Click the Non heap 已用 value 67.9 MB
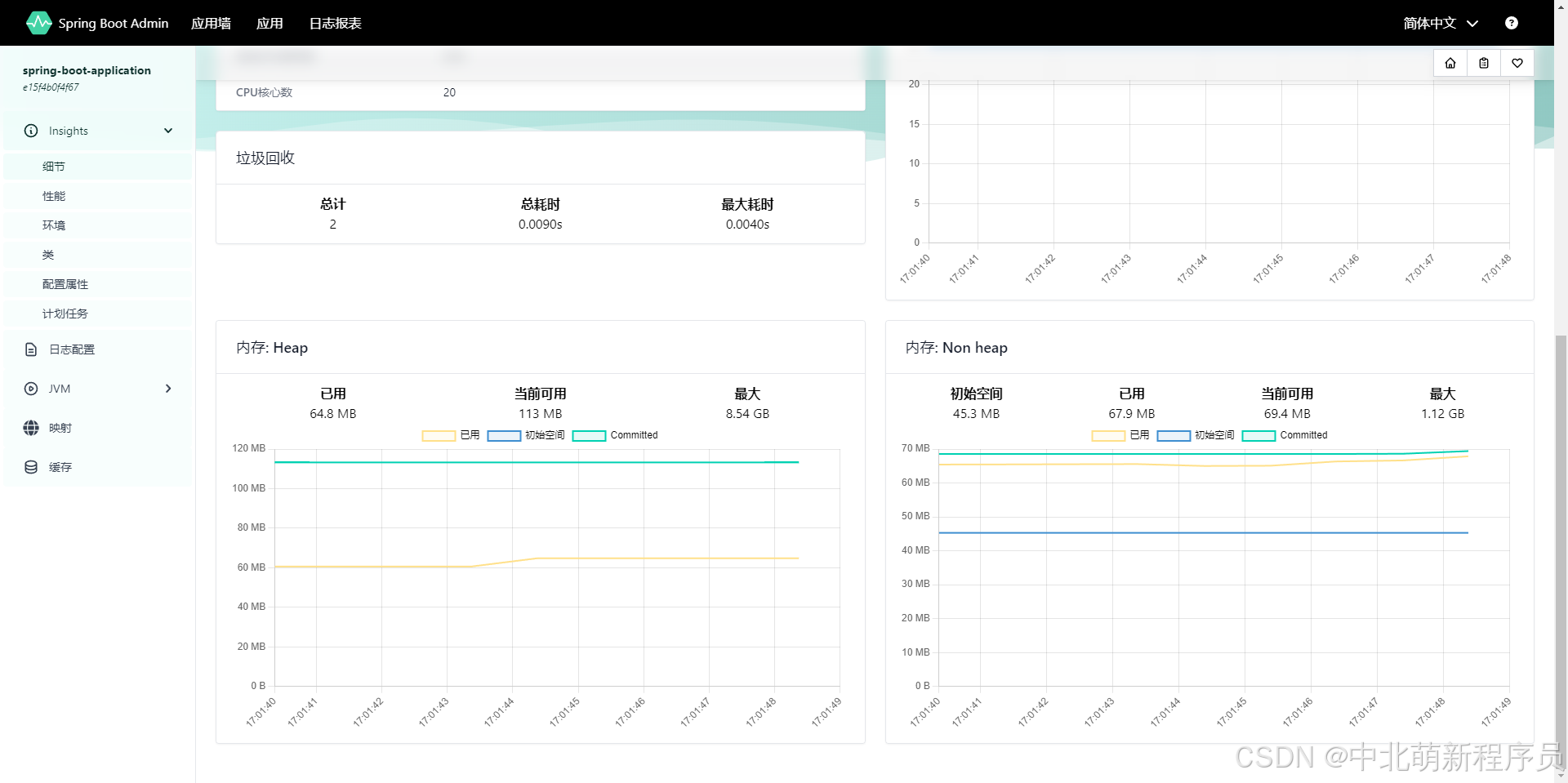Screen dimensions: 1568x783 [1131, 414]
